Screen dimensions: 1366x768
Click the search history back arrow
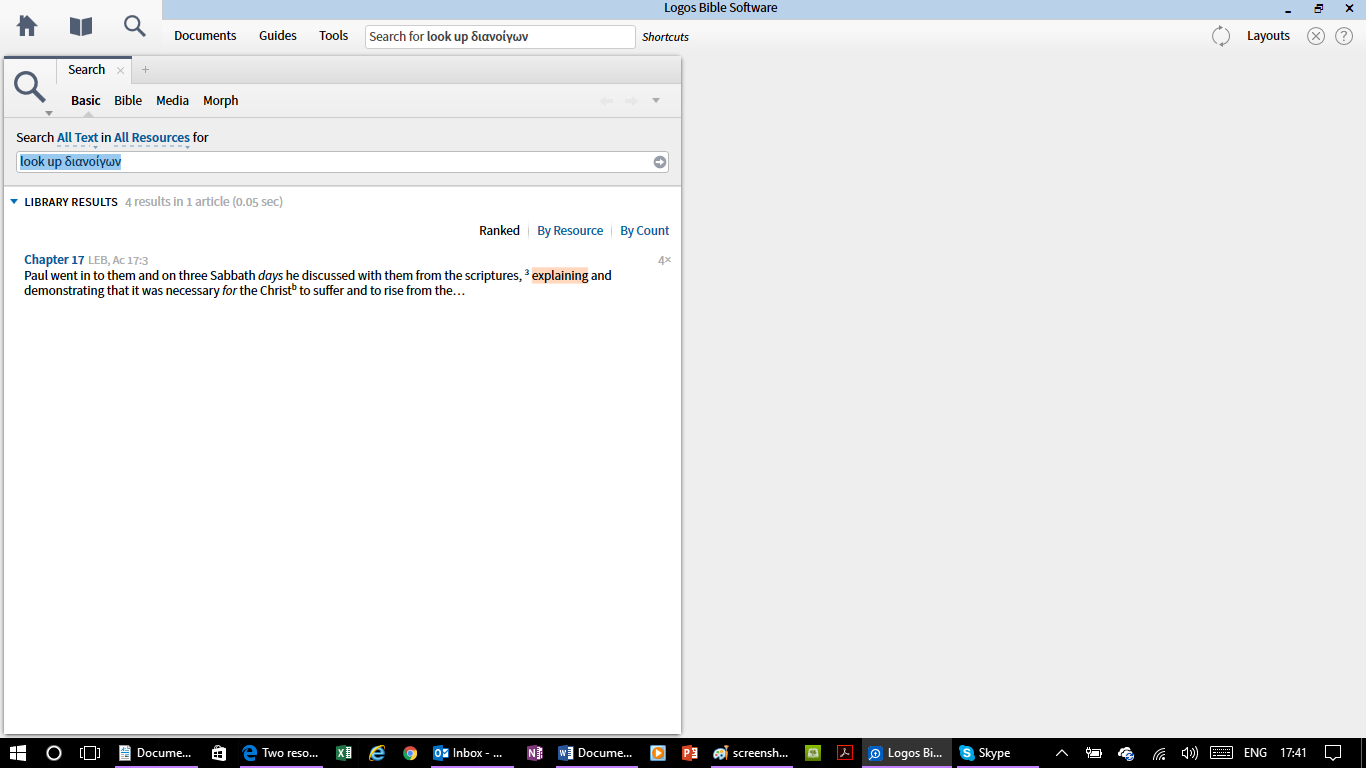(x=606, y=101)
